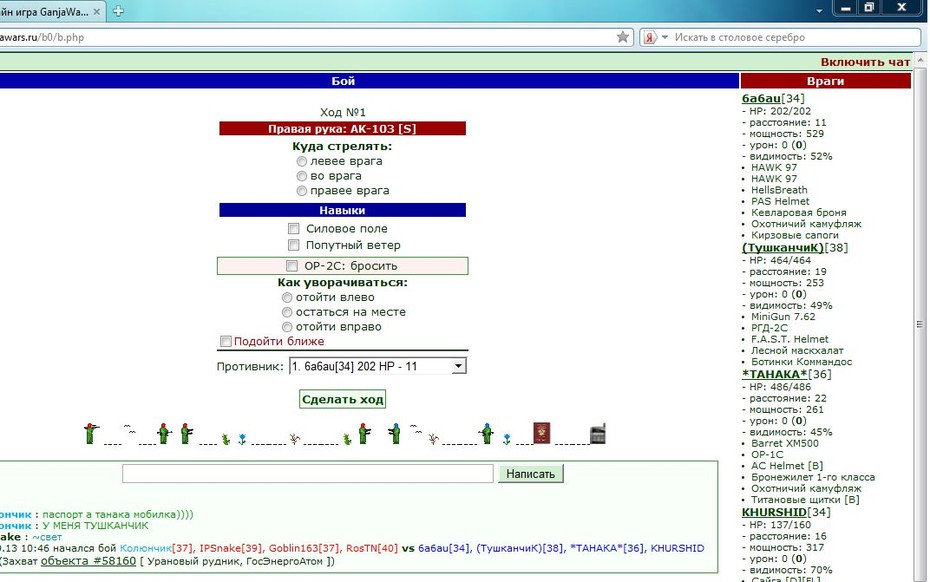This screenshot has height=582, width=930.
Task: Click the red passport icon on battlefield
Action: (x=542, y=433)
